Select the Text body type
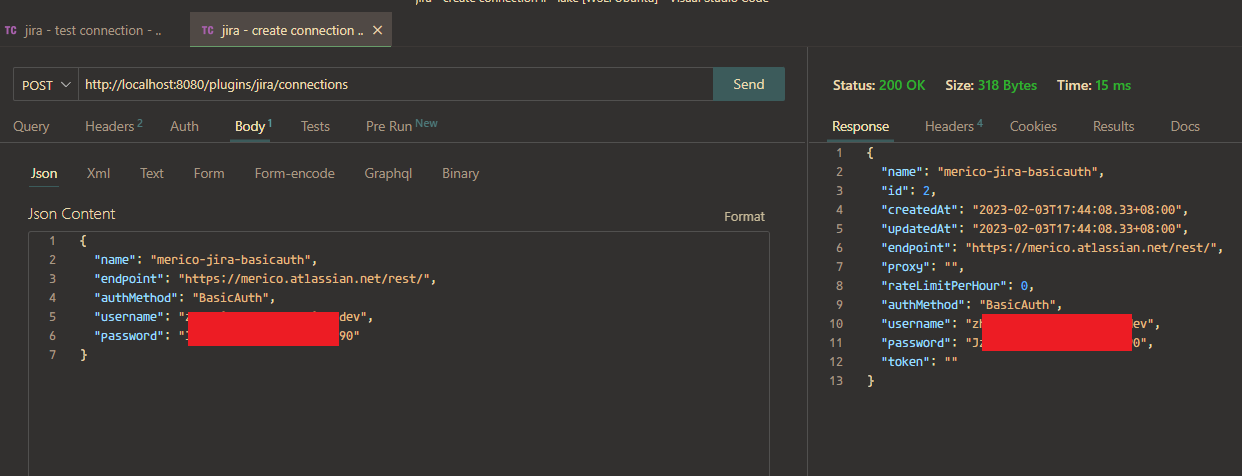This screenshot has height=476, width=1242. (x=152, y=173)
